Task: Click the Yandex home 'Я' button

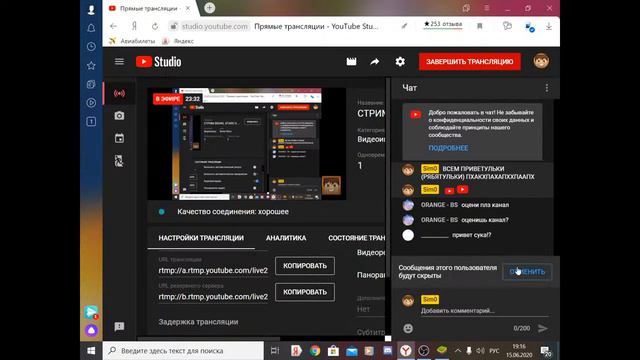Action: (134, 26)
